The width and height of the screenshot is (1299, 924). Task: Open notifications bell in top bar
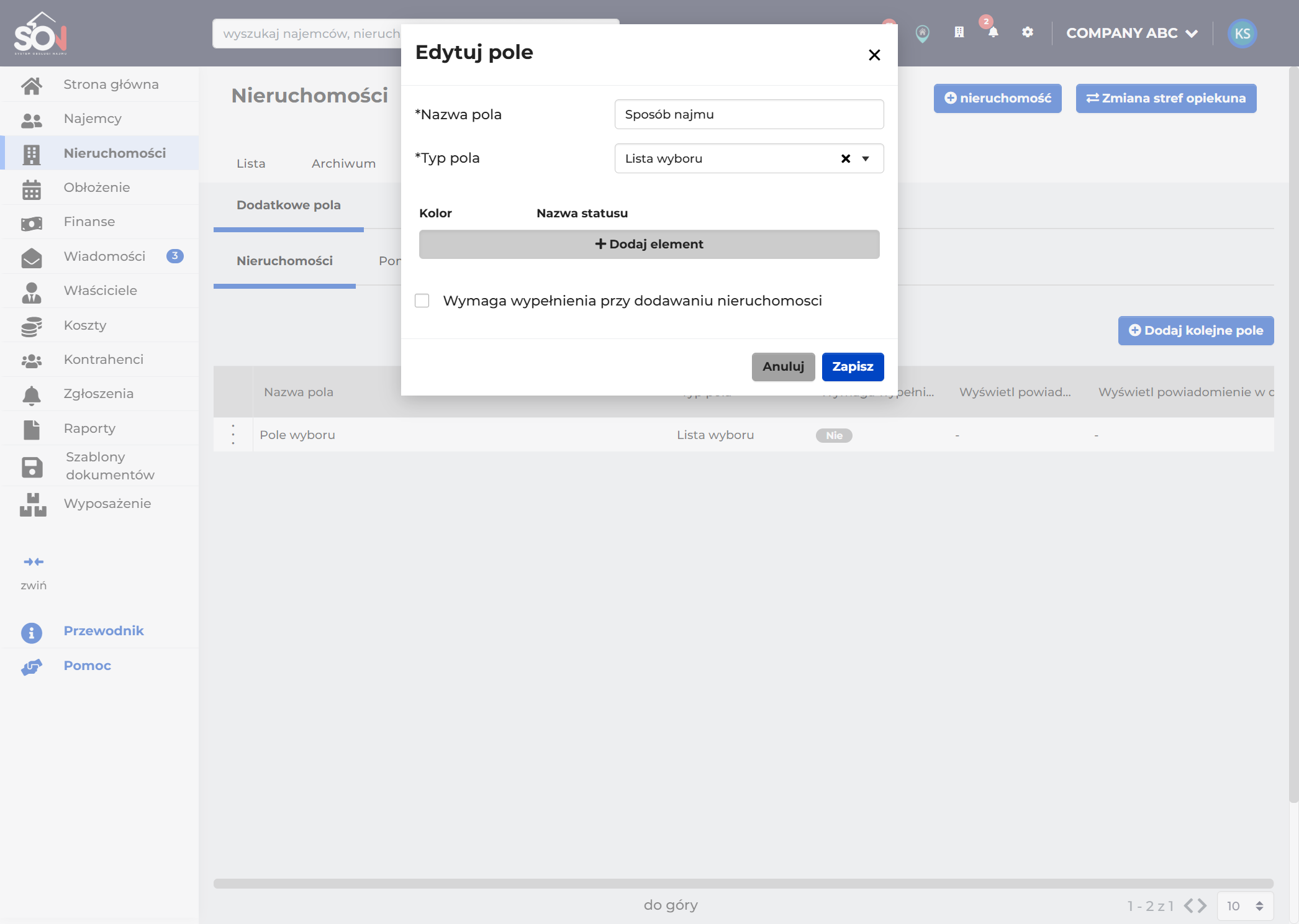tap(993, 32)
